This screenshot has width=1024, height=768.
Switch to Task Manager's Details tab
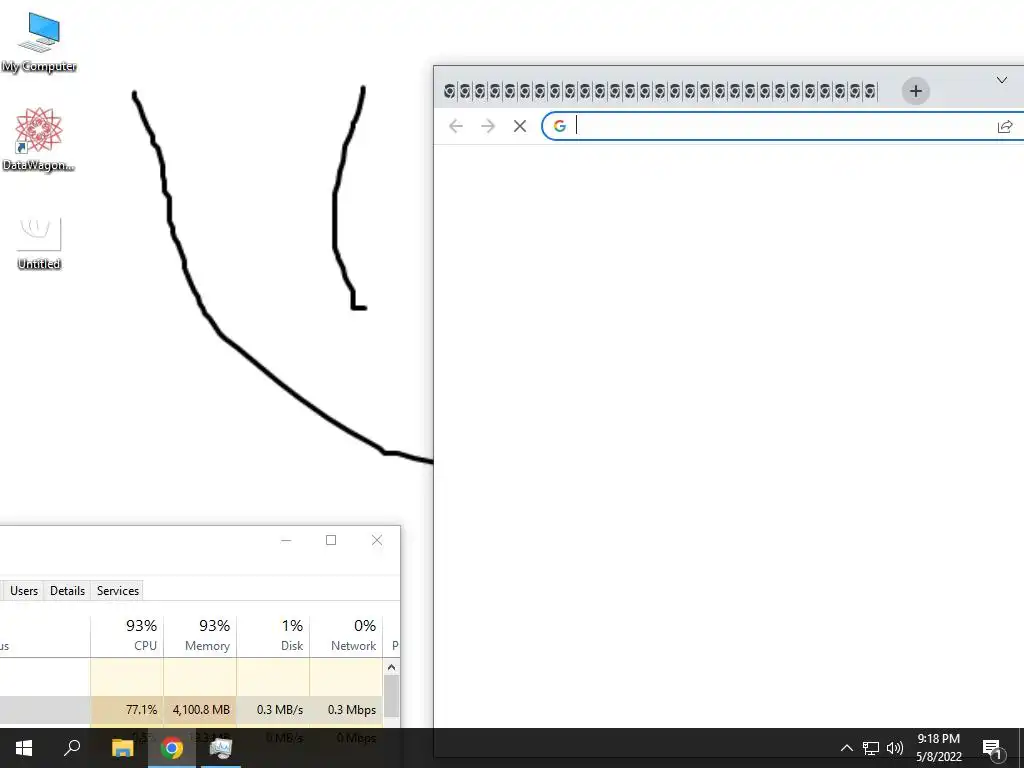(67, 590)
